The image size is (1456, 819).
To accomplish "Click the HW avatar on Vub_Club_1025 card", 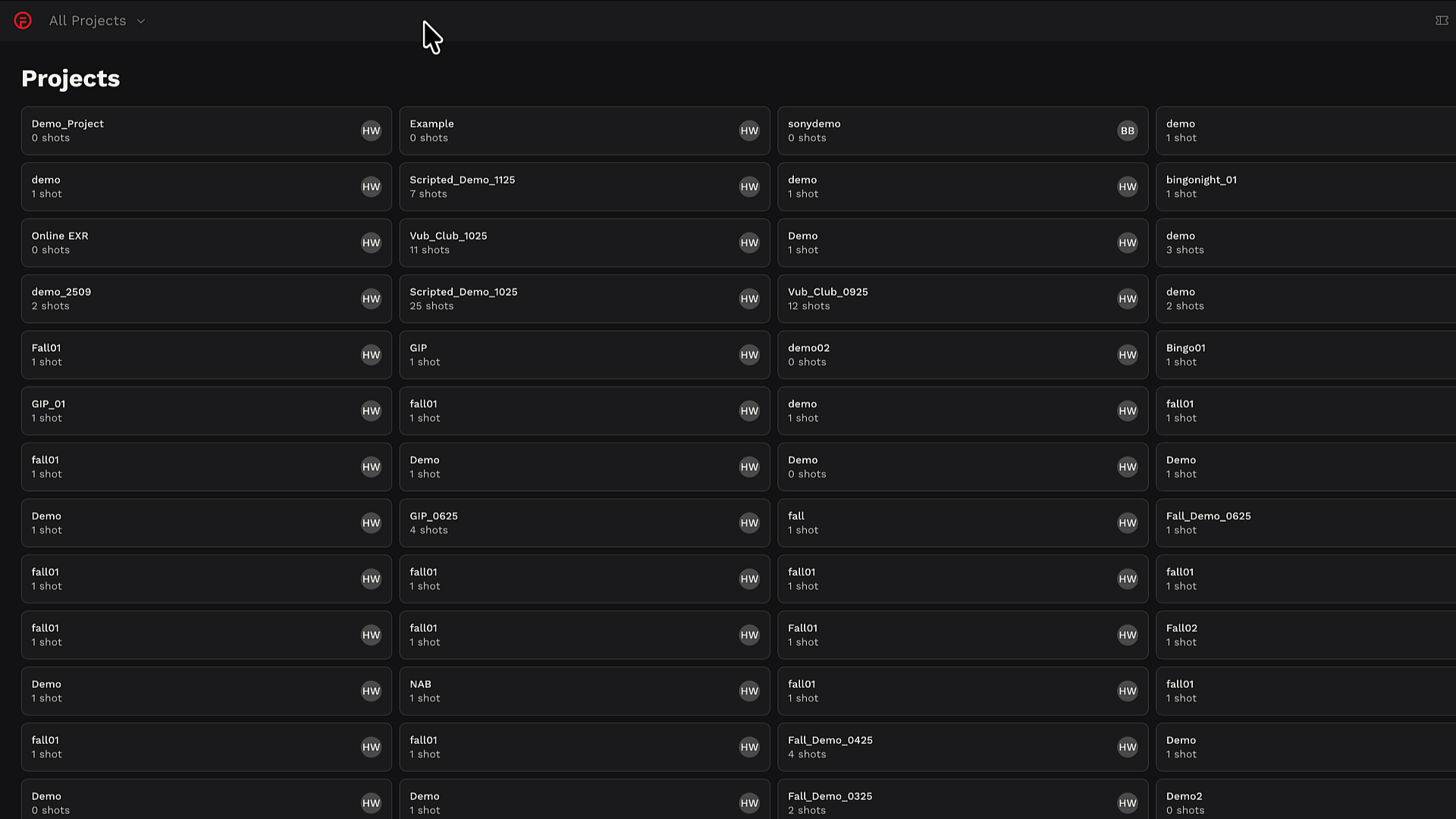I will click(x=749, y=243).
